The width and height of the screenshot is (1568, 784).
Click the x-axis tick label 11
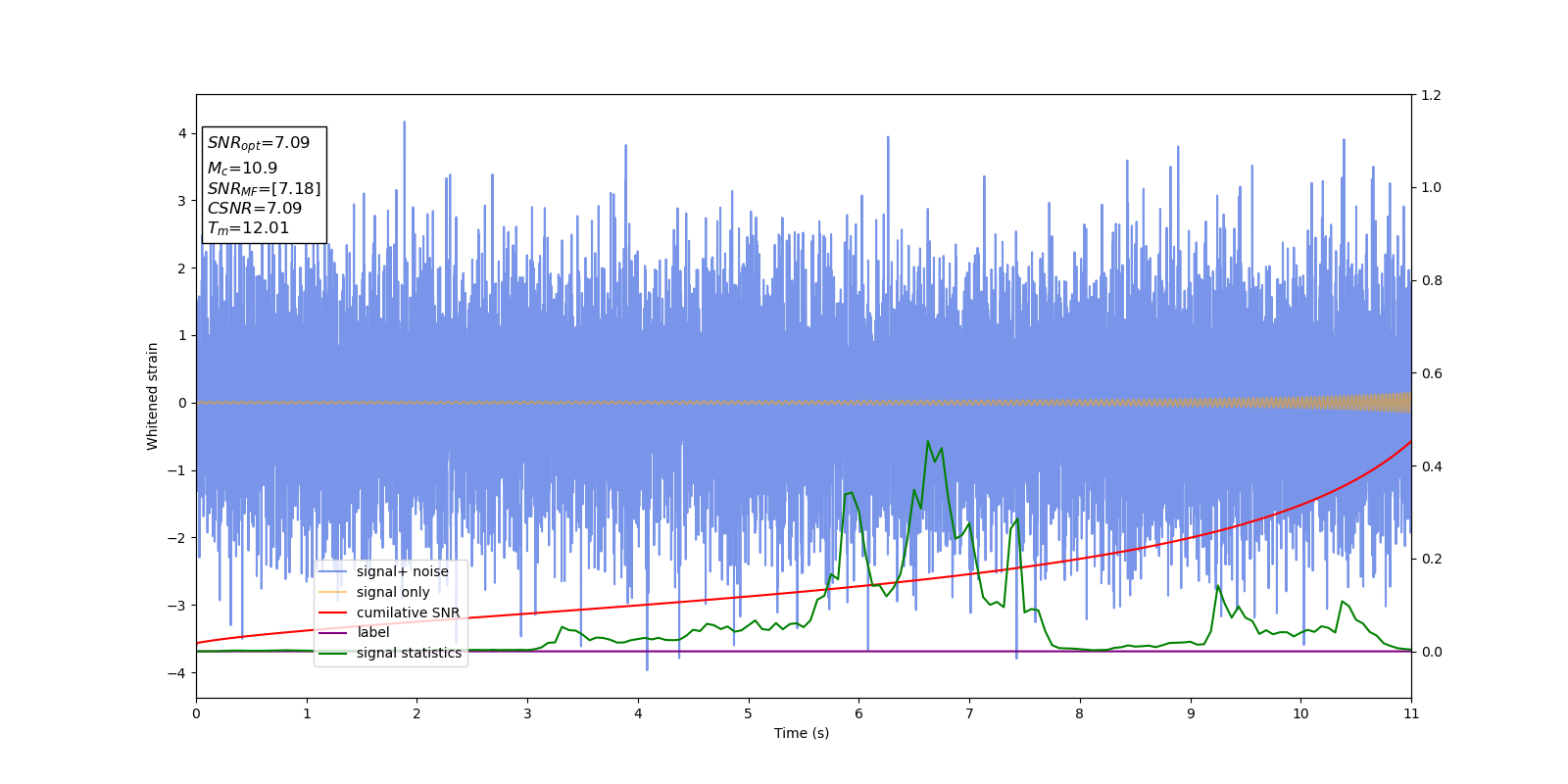[x=1411, y=713]
